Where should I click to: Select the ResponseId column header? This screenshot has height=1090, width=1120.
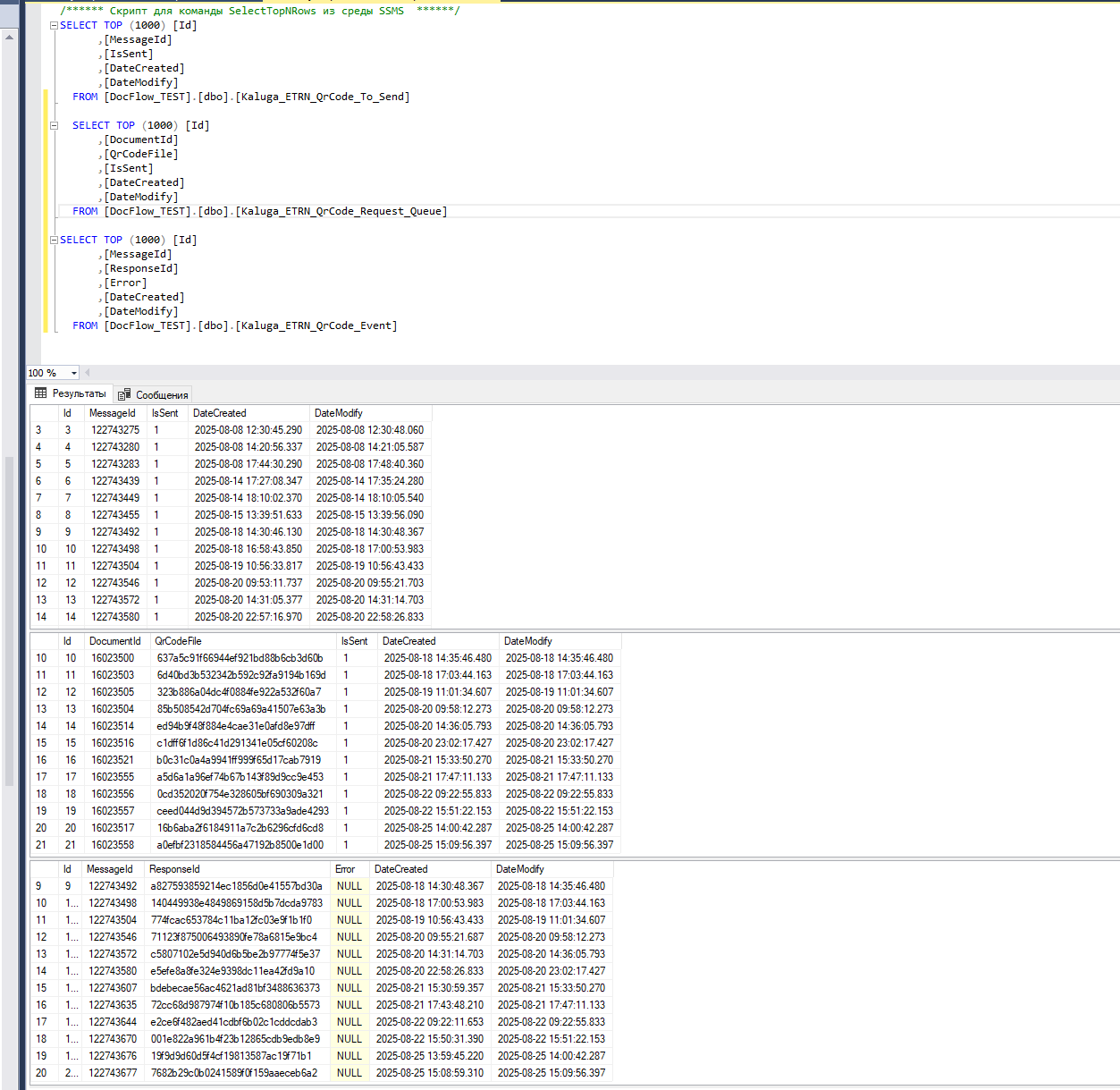pyautogui.click(x=236, y=869)
